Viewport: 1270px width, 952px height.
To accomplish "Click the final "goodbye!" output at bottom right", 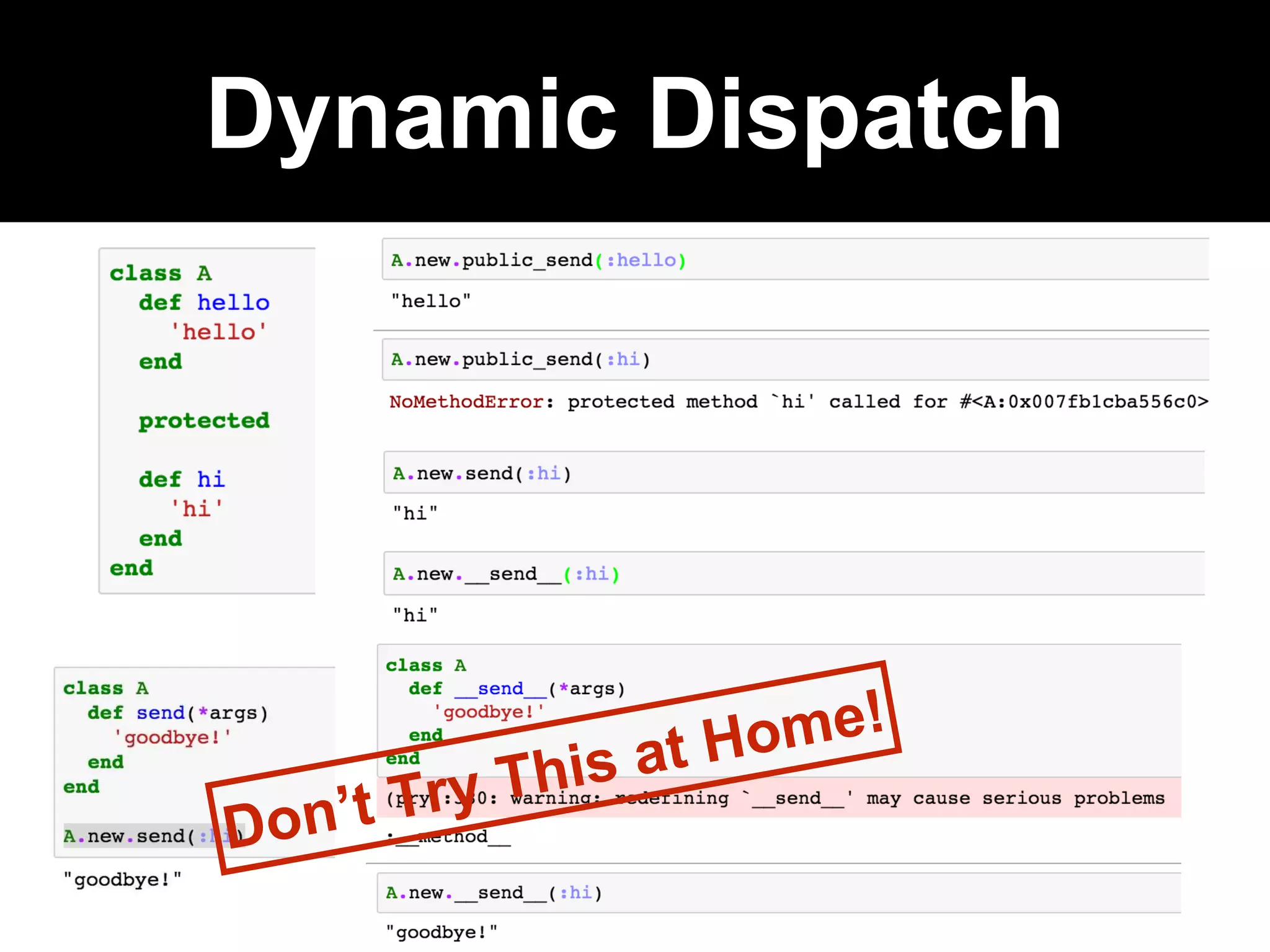I will pos(441,932).
